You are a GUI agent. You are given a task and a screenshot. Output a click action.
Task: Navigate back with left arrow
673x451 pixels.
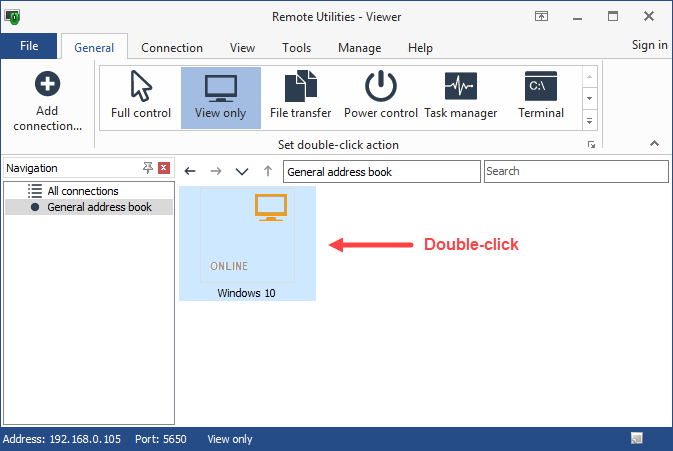[x=191, y=171]
